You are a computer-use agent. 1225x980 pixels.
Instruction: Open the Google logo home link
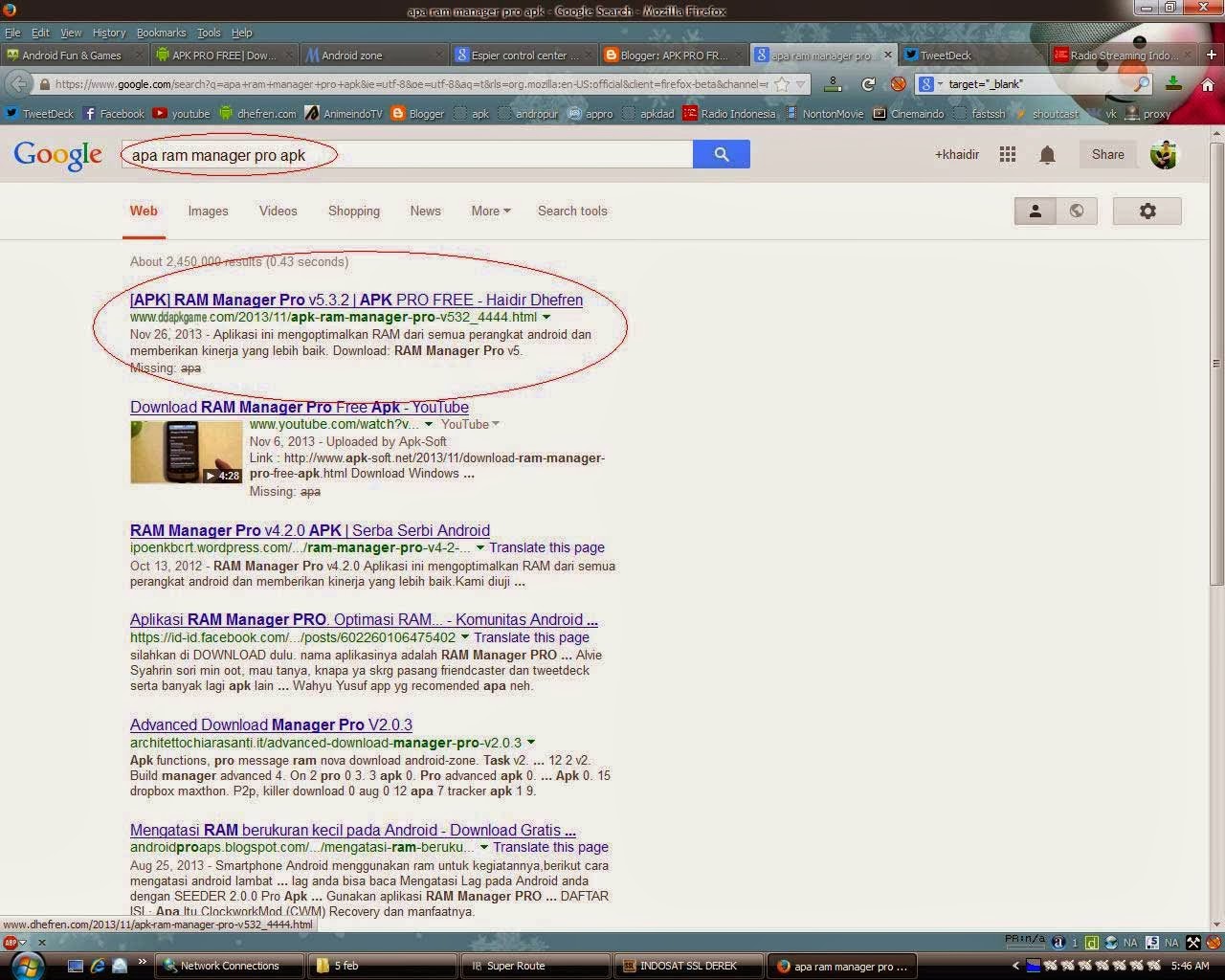coord(57,155)
